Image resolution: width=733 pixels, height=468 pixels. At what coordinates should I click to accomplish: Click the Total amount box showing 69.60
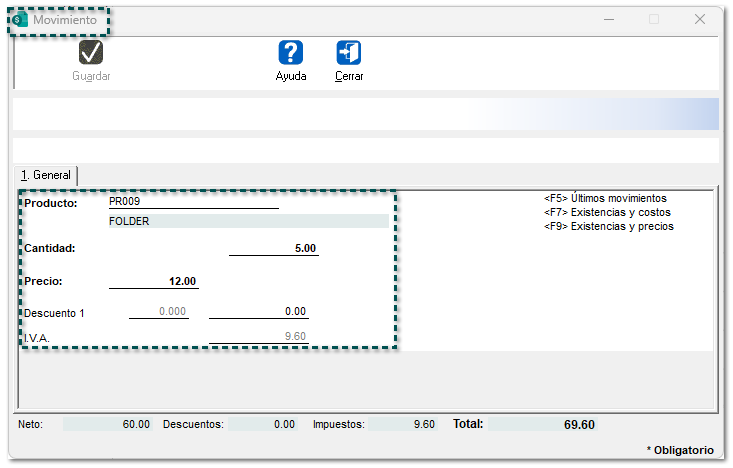click(x=544, y=424)
